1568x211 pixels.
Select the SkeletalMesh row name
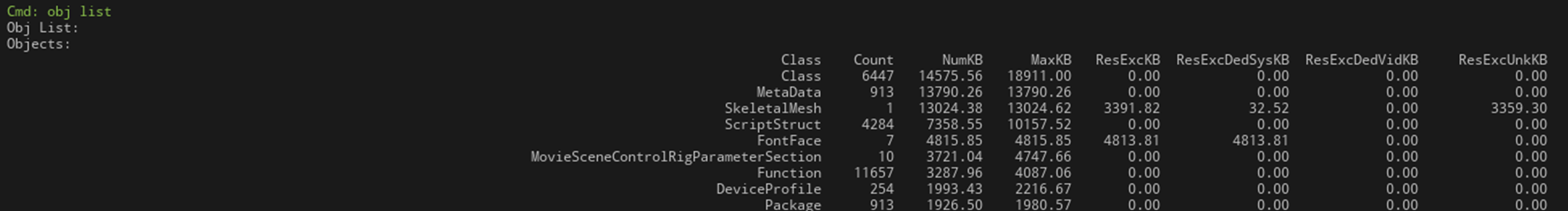pos(772,108)
